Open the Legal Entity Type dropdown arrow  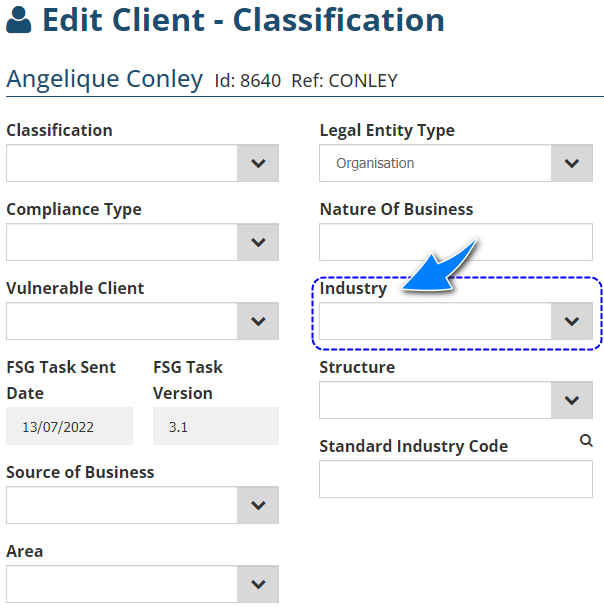pos(571,163)
